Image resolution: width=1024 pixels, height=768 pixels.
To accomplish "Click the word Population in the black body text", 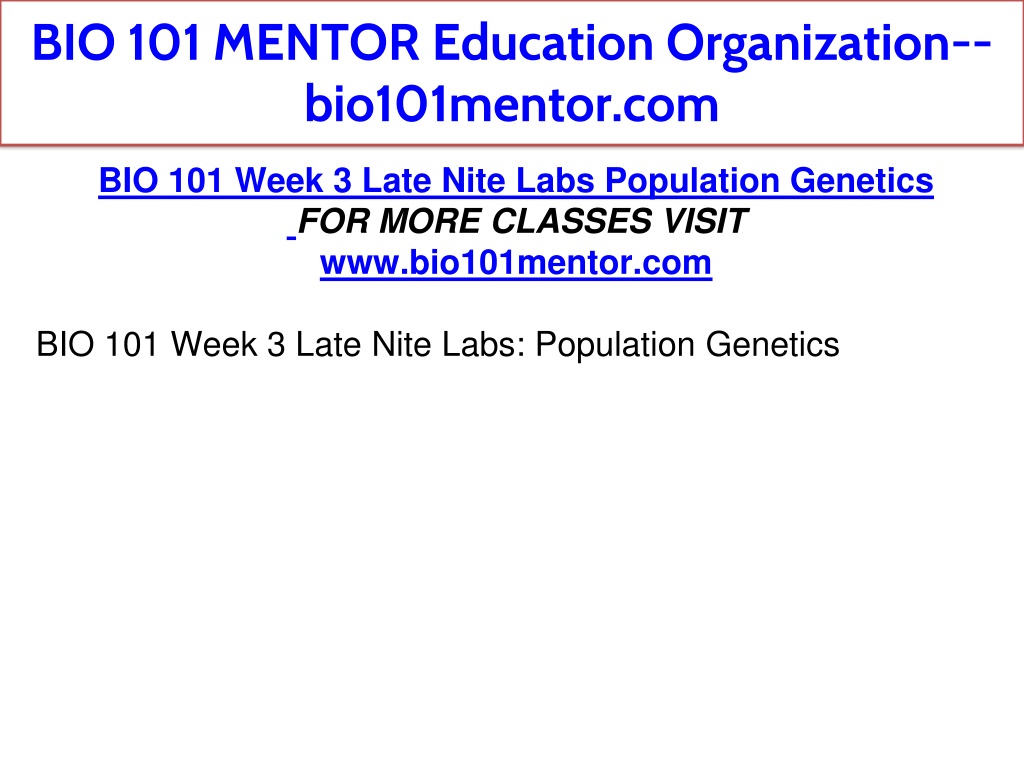I will pos(615,345).
